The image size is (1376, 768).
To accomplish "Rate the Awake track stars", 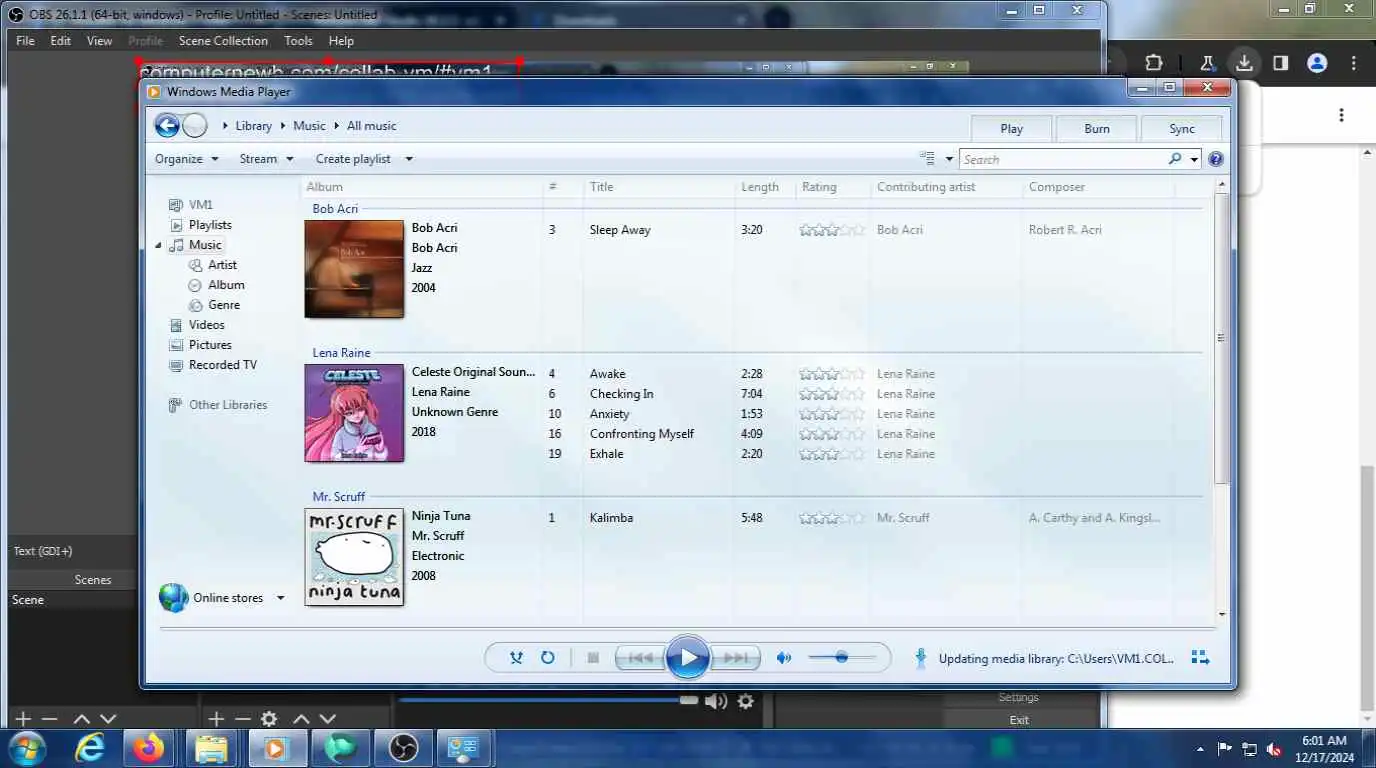I will click(832, 374).
